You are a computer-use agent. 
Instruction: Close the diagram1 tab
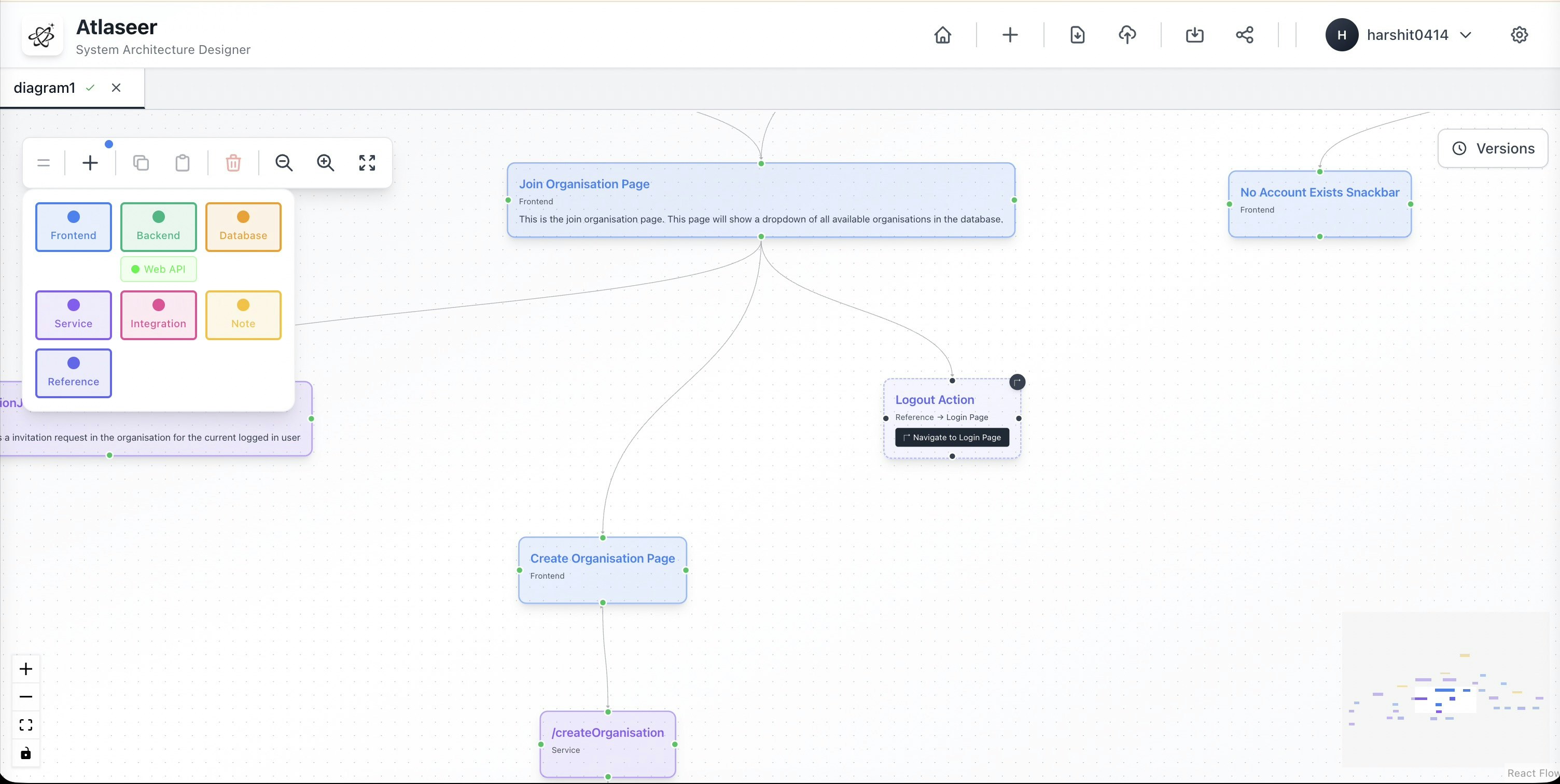coord(116,88)
